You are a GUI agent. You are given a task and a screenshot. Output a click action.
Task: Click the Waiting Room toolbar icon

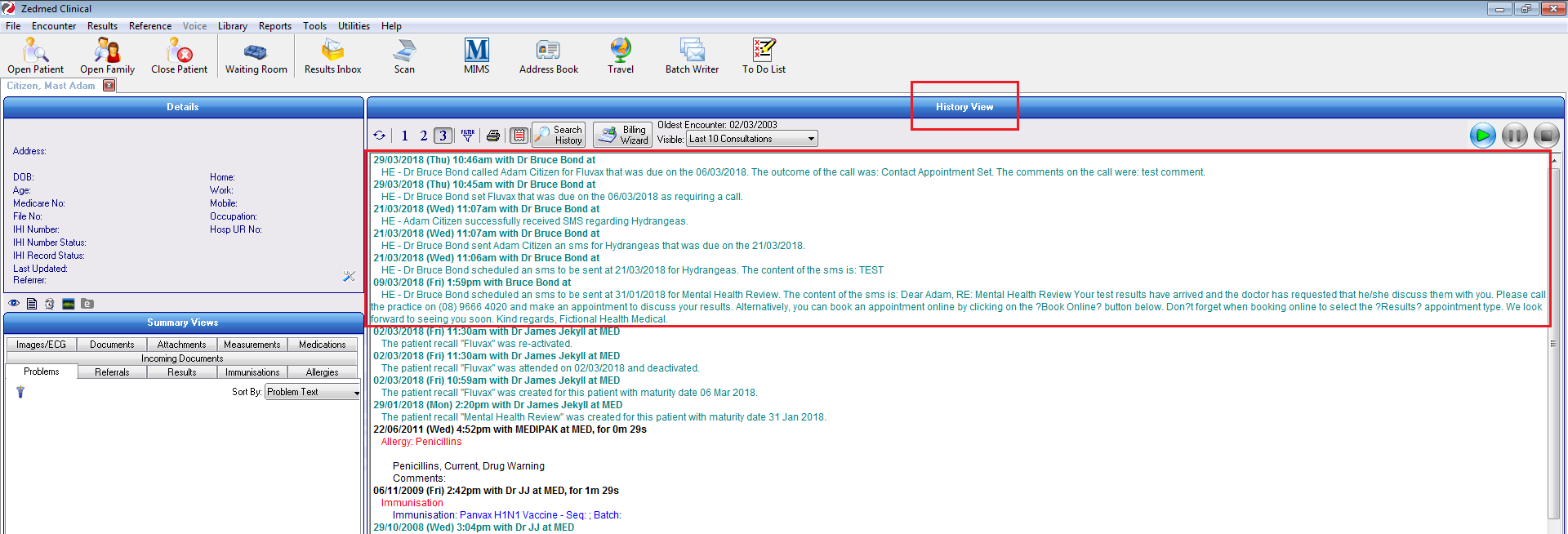(256, 56)
